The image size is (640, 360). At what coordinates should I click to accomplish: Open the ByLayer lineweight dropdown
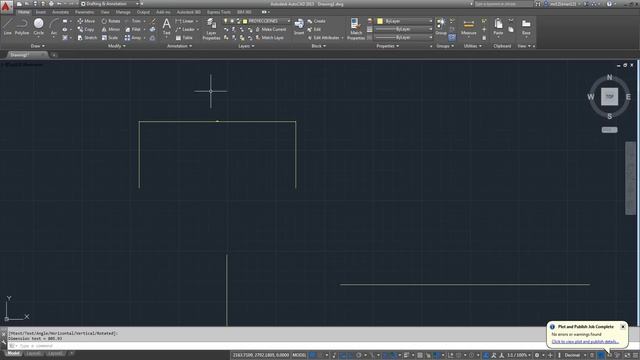point(430,29)
